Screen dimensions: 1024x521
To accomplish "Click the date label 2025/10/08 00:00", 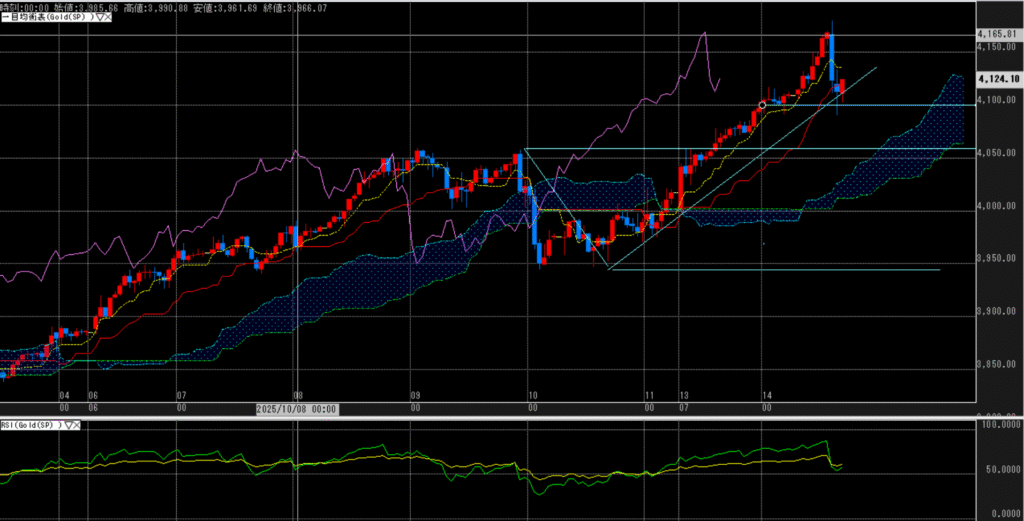I will pos(296,408).
